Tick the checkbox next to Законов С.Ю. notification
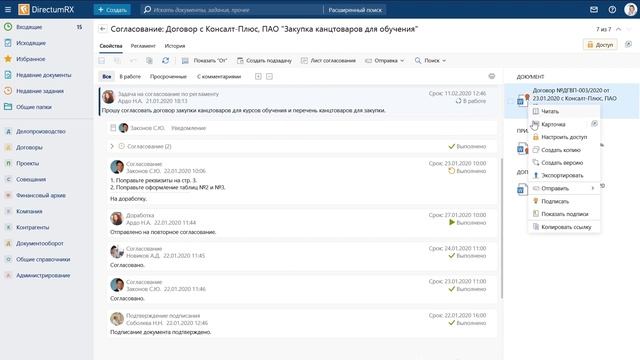Image resolution: width=640 pixels, height=360 pixels. coord(113,128)
